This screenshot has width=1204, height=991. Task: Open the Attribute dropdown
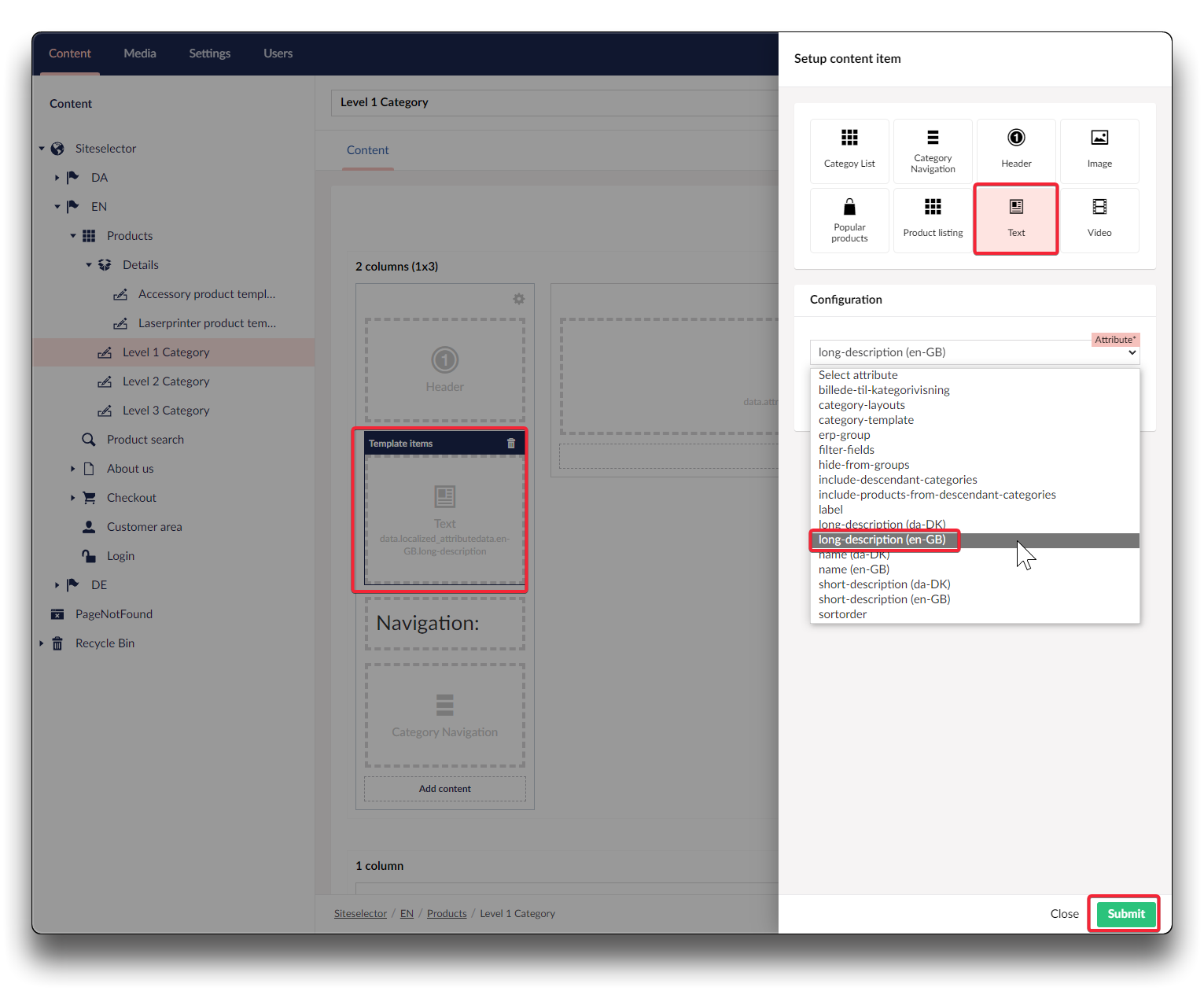[x=974, y=352]
